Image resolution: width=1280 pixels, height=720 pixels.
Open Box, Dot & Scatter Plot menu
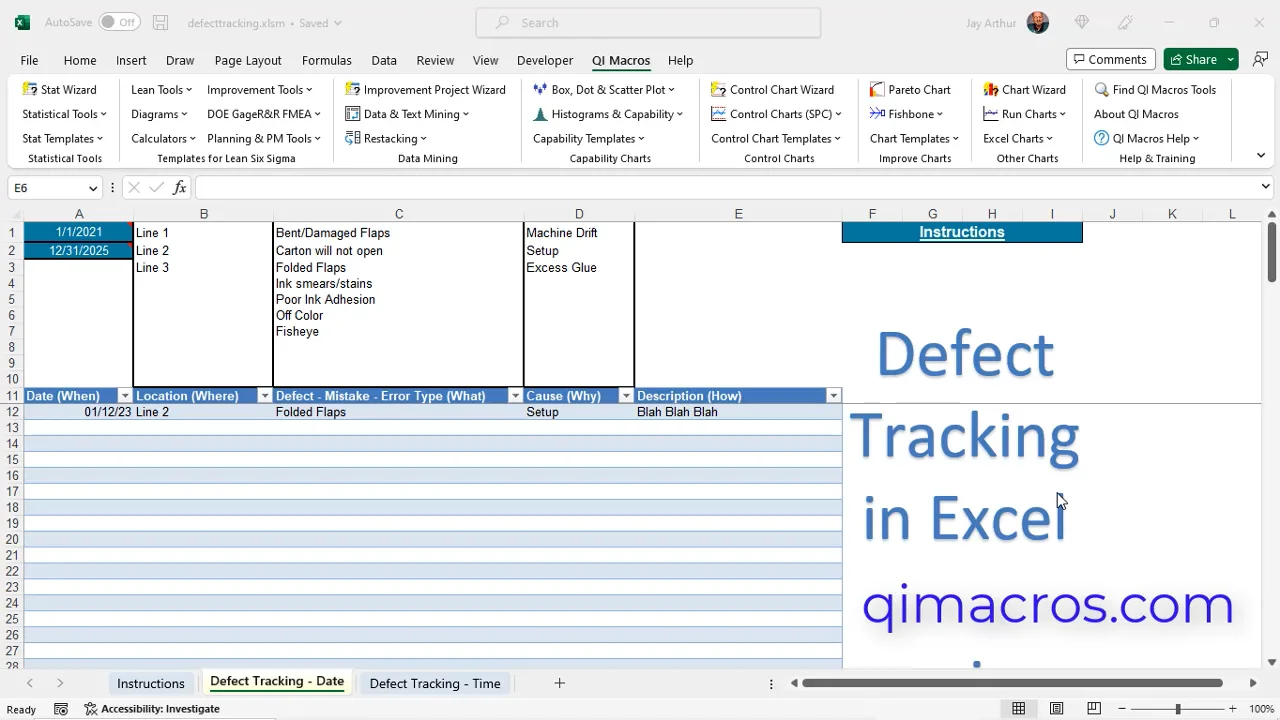(x=603, y=89)
